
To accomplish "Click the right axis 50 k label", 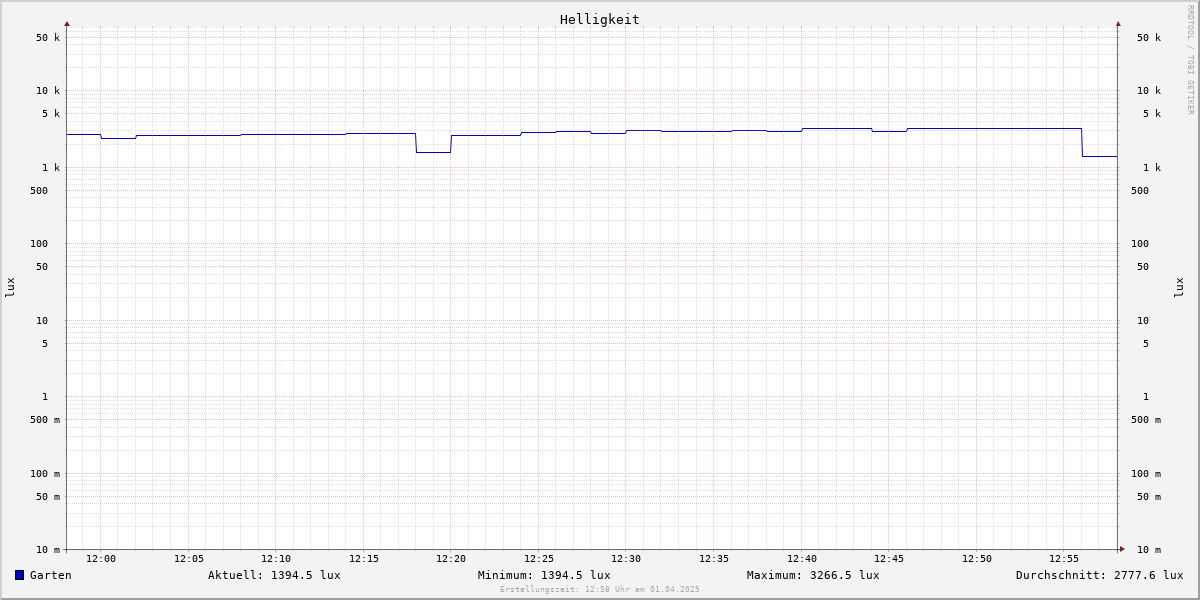I will [1149, 38].
